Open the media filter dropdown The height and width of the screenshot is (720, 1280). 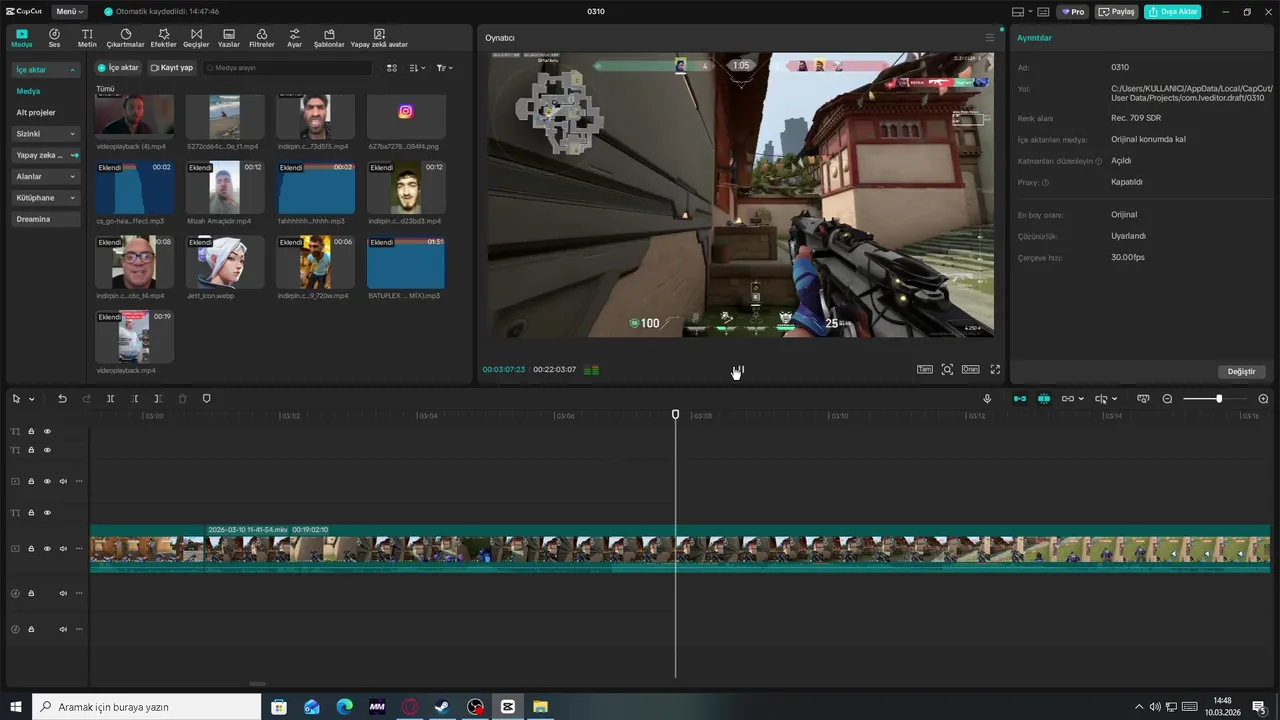coord(445,68)
